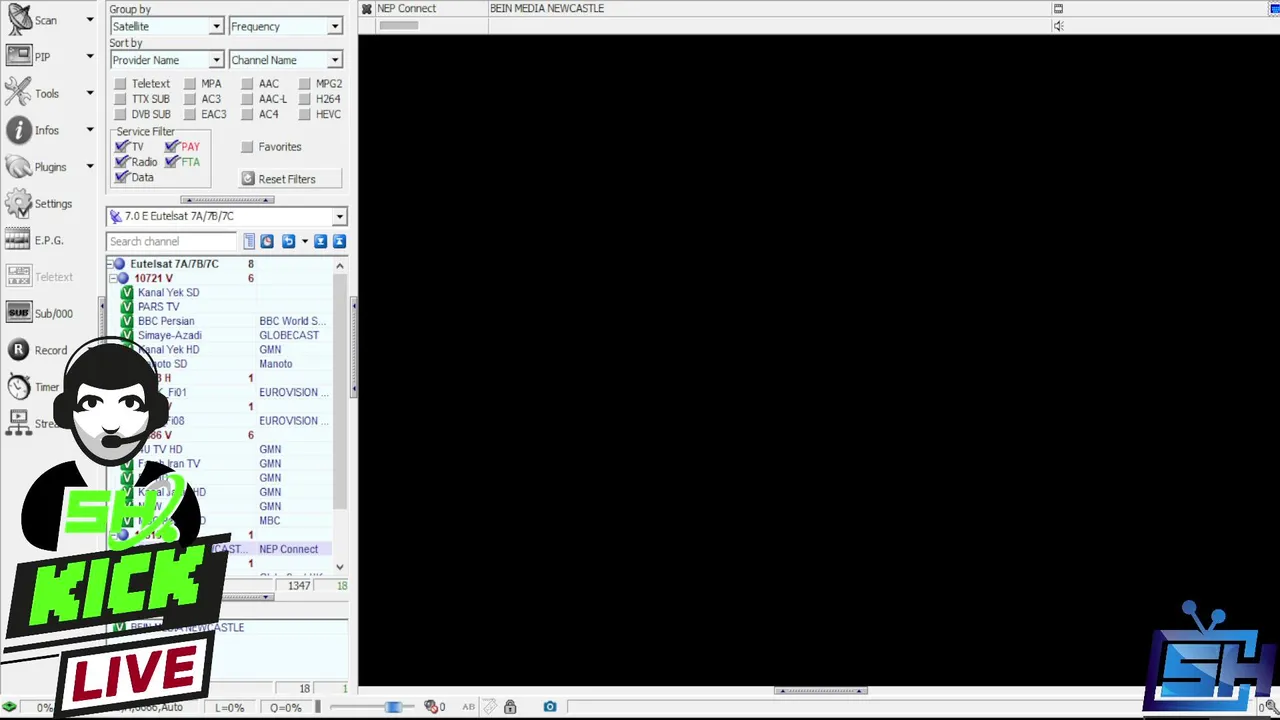Collapse the 10721 V frequency node
The image size is (1280, 720).
pos(112,279)
